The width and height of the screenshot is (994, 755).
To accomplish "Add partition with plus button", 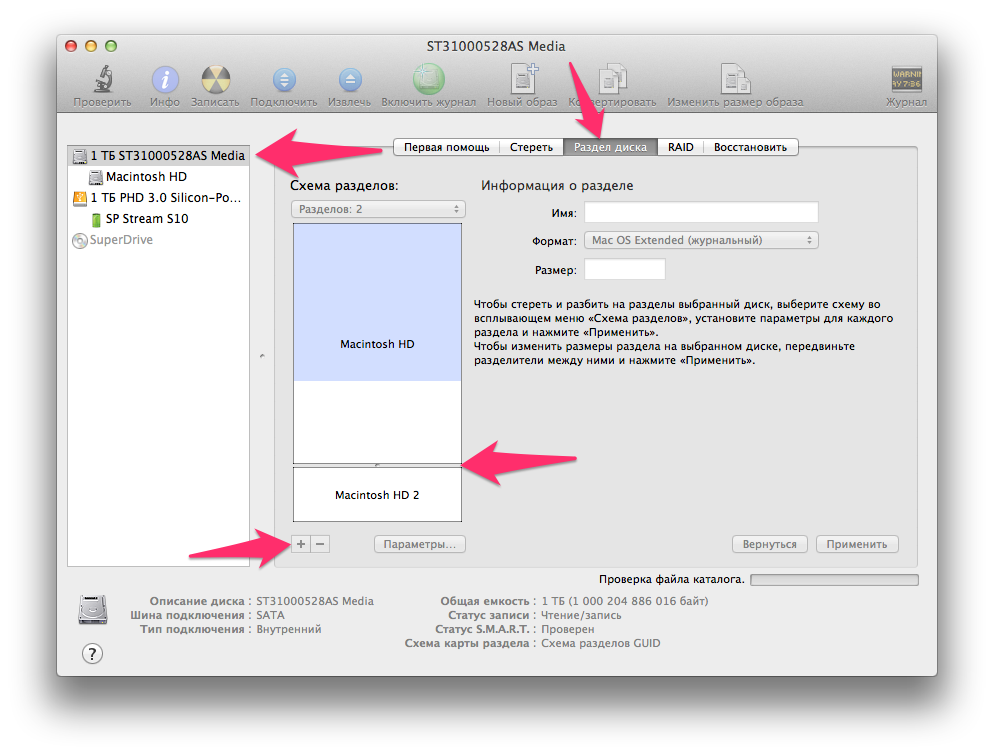I will click(x=301, y=544).
